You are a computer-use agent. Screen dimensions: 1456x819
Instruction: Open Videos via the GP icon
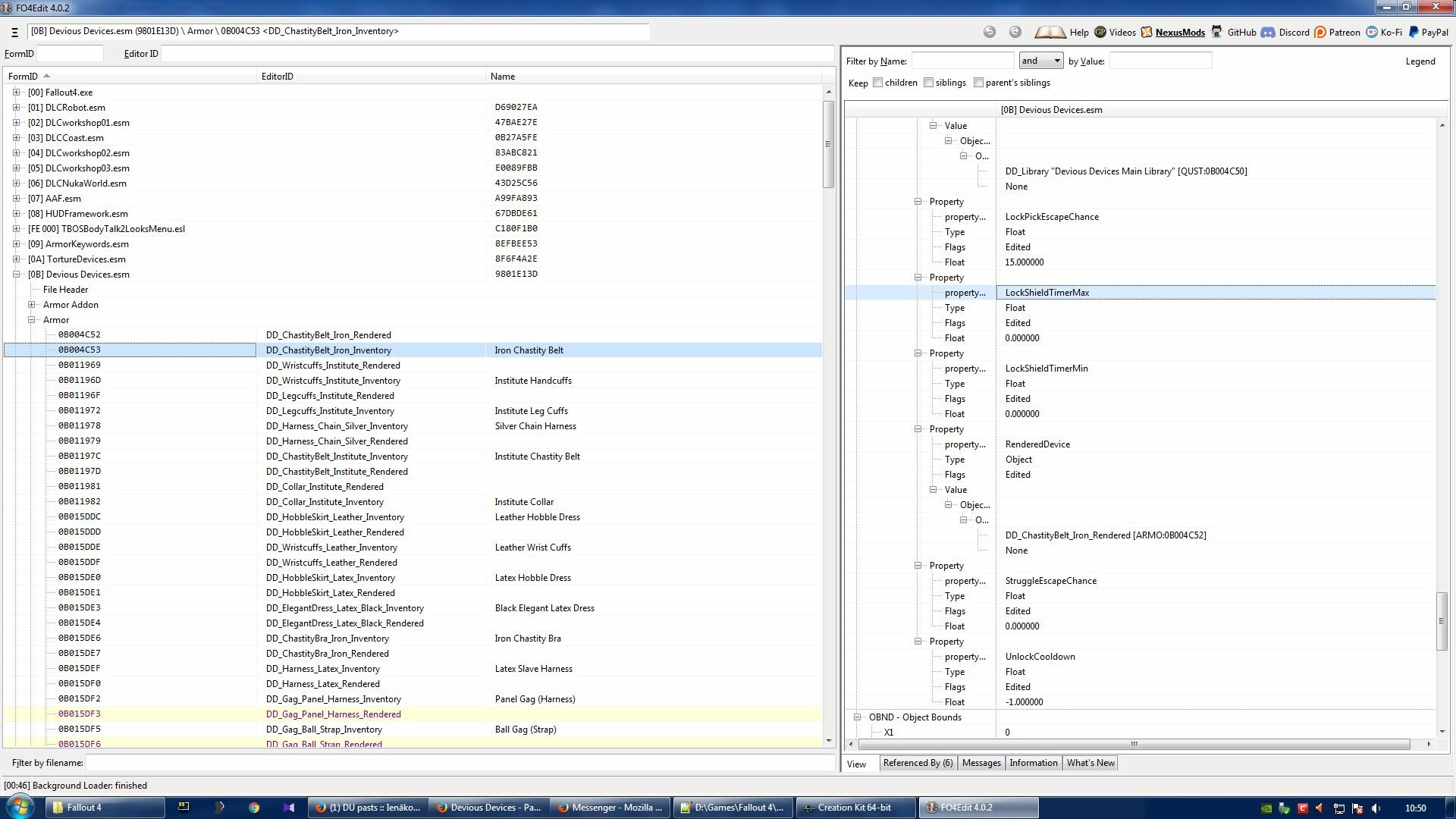click(x=1100, y=32)
